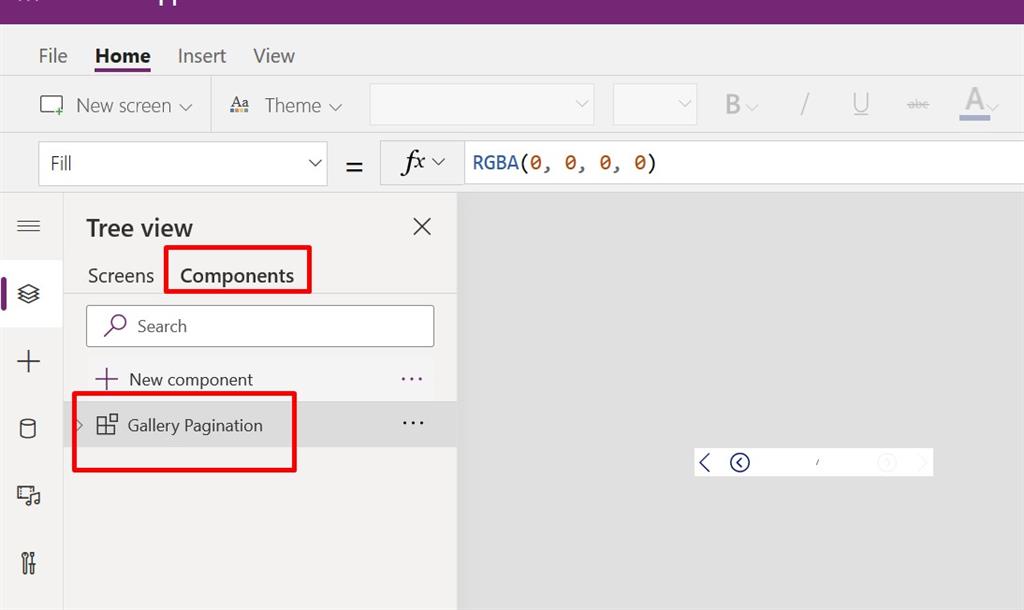This screenshot has height=610, width=1024.
Task: Open the fx formula dropdown
Action: [420, 162]
